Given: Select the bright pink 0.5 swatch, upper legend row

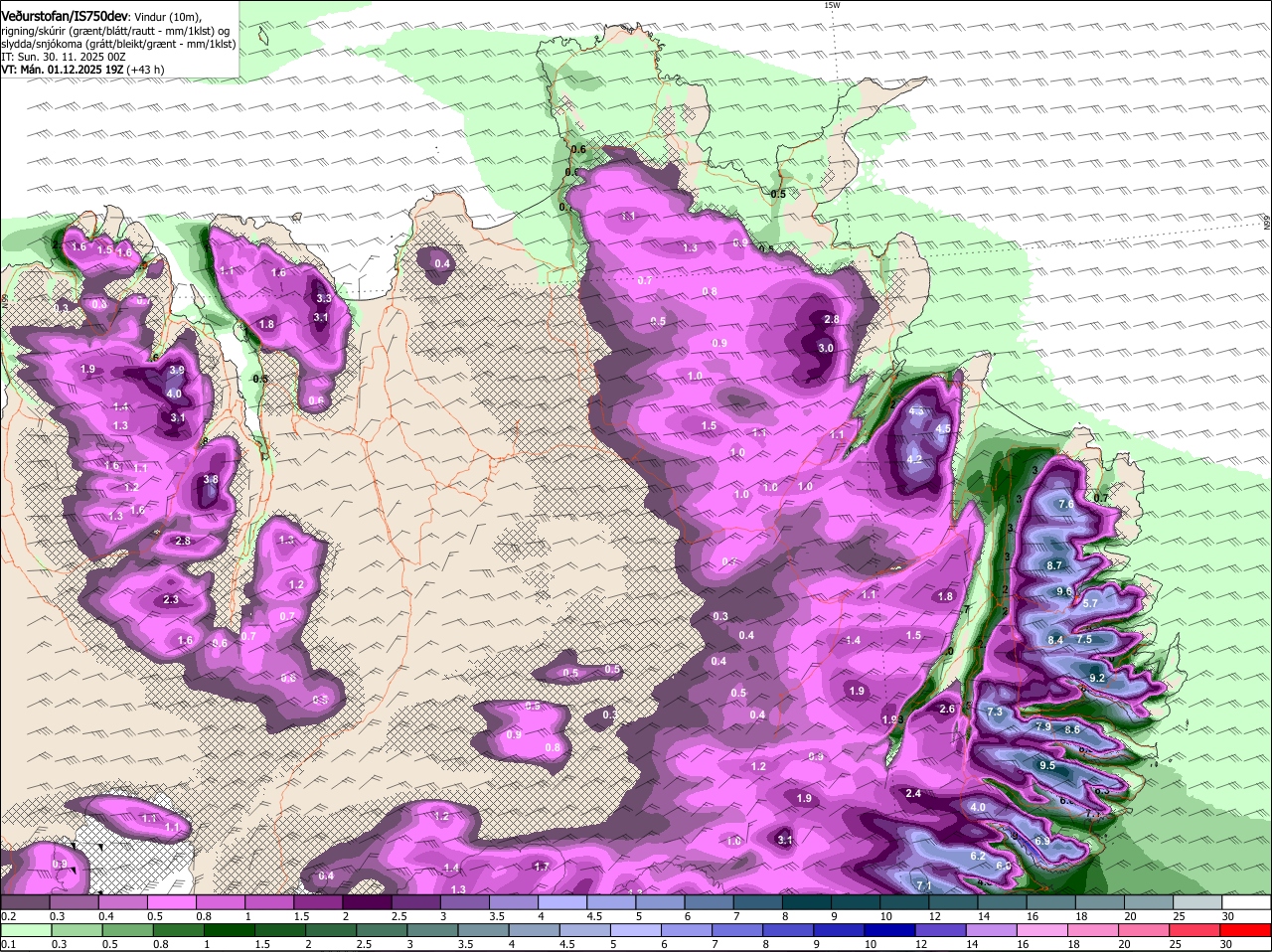Looking at the screenshot, I should point(171,901).
